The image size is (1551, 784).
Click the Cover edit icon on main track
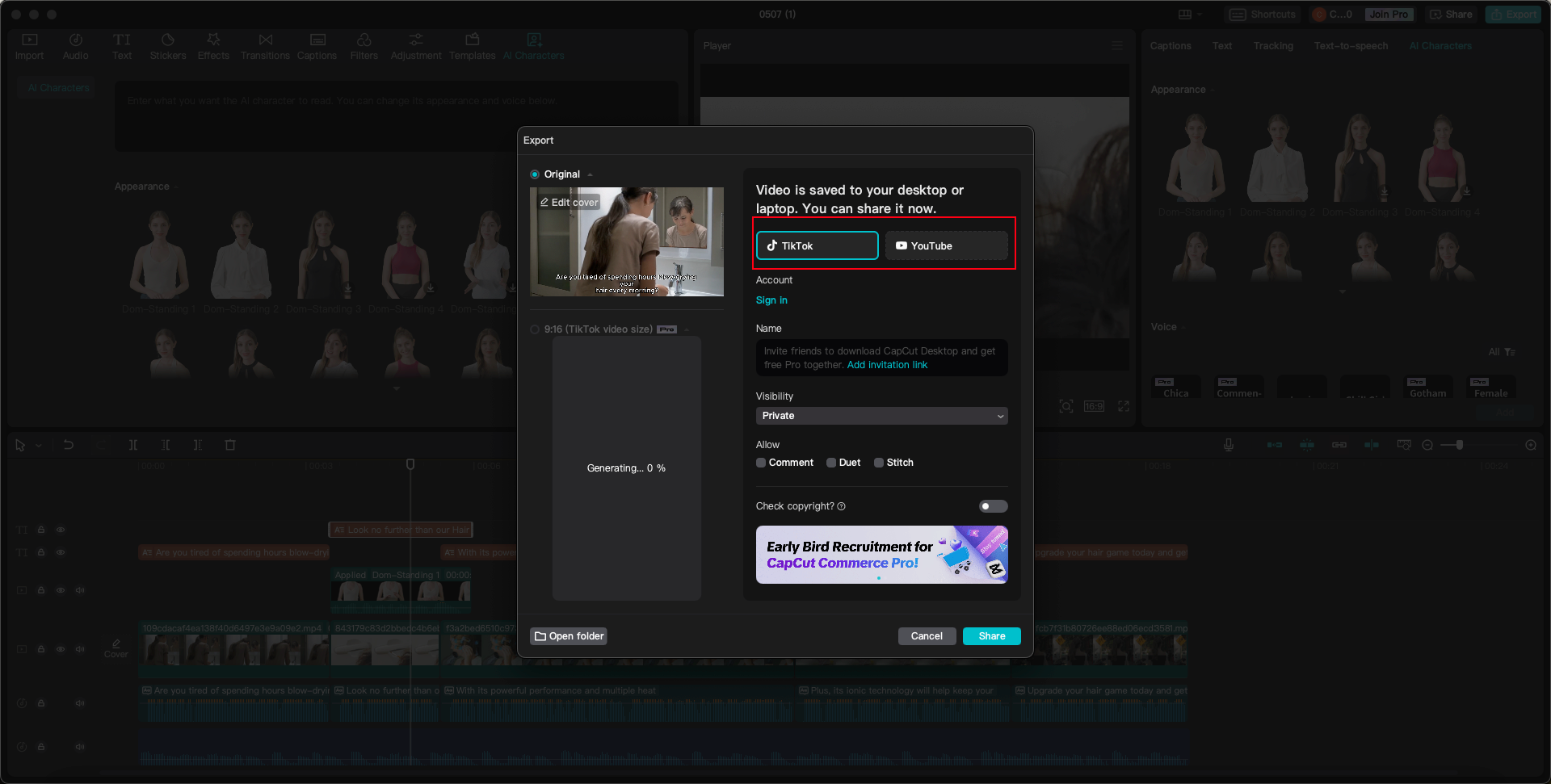[x=116, y=648]
